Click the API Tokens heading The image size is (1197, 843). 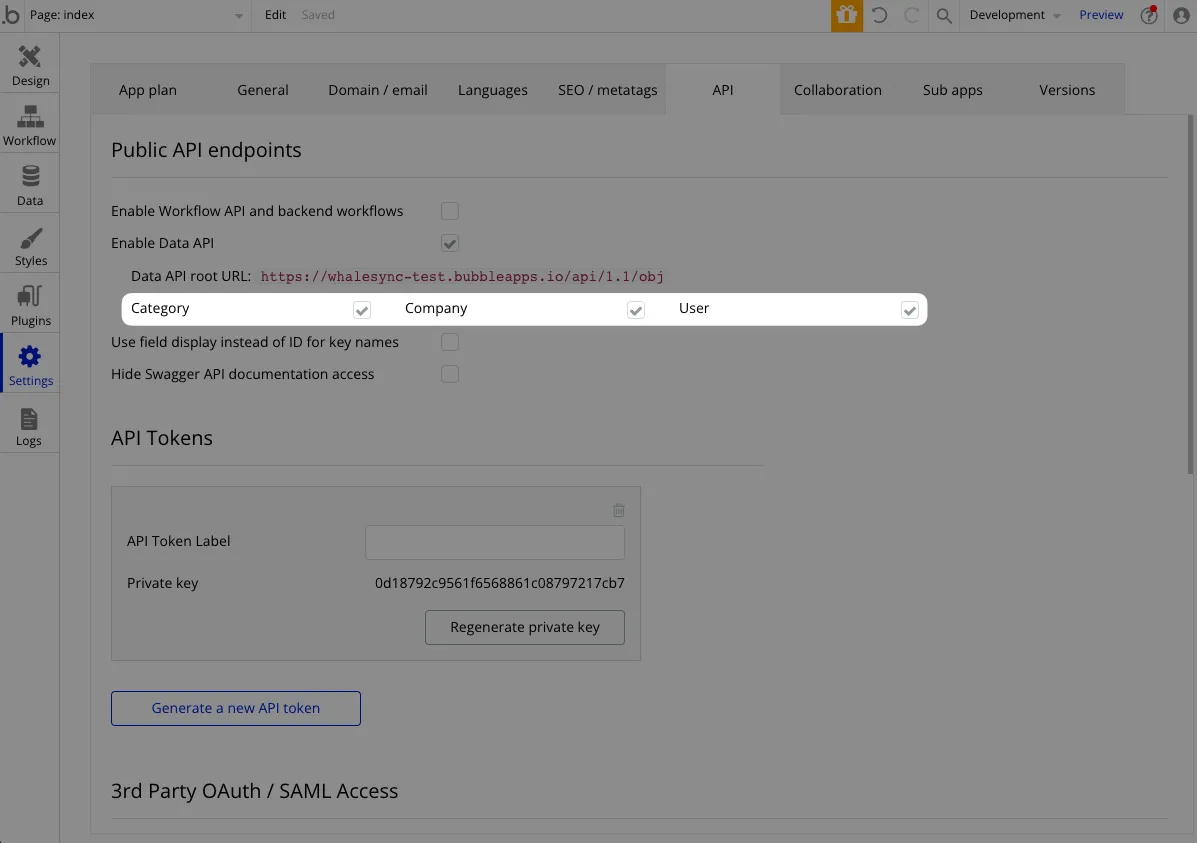pos(162,438)
